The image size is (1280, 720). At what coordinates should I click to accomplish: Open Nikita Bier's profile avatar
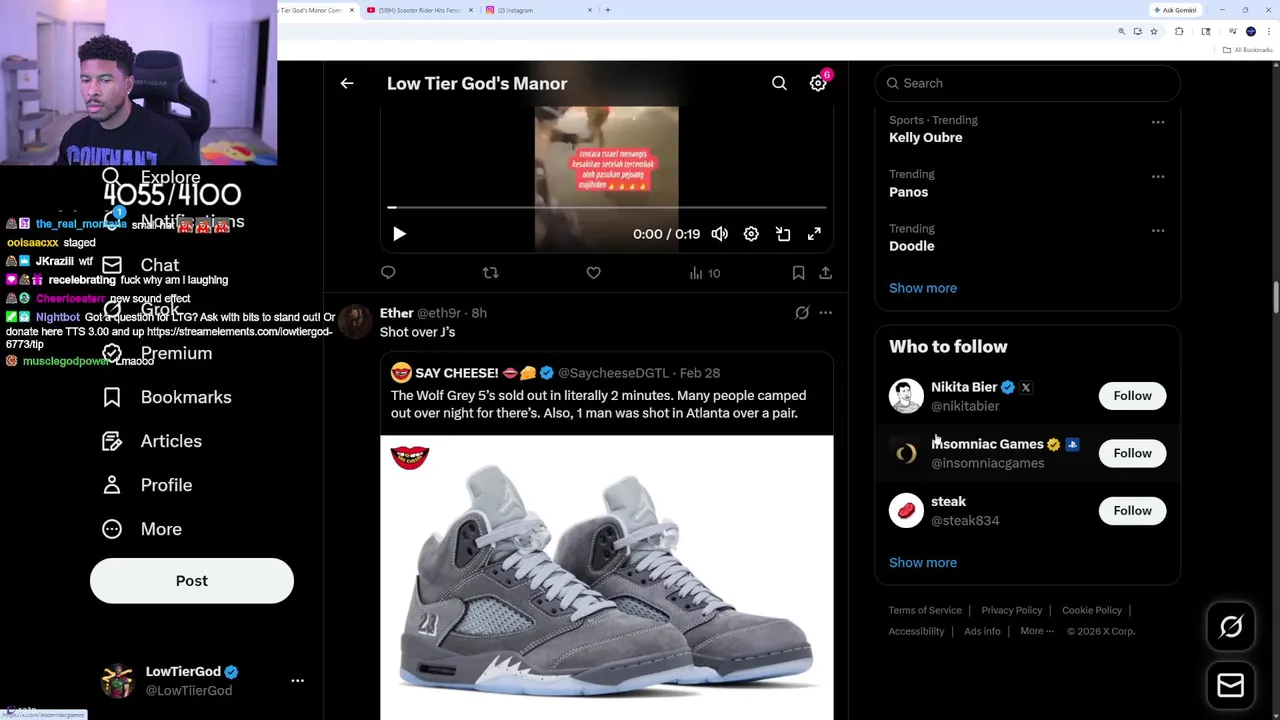point(906,396)
